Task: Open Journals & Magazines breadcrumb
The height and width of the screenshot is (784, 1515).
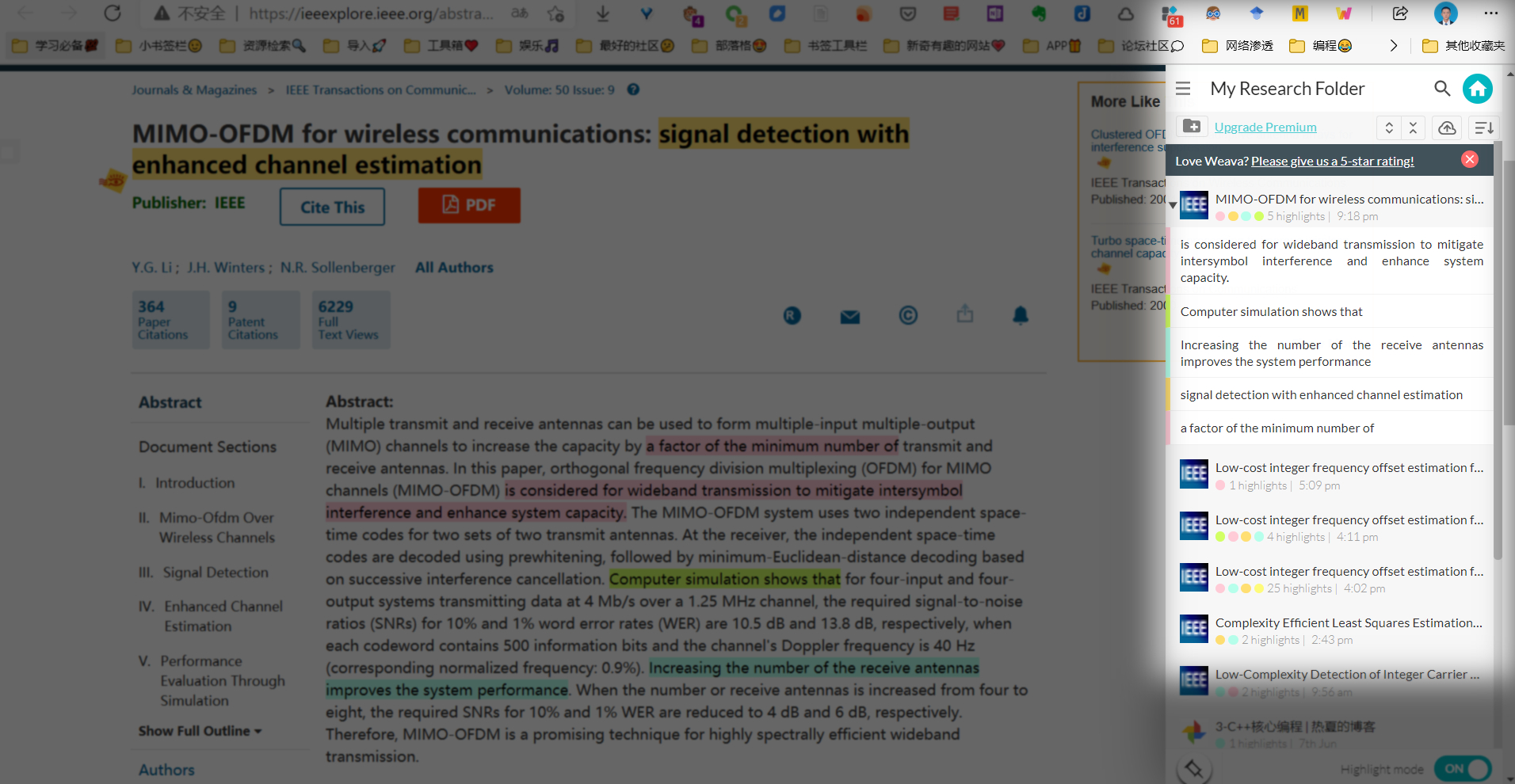Action: [x=194, y=90]
